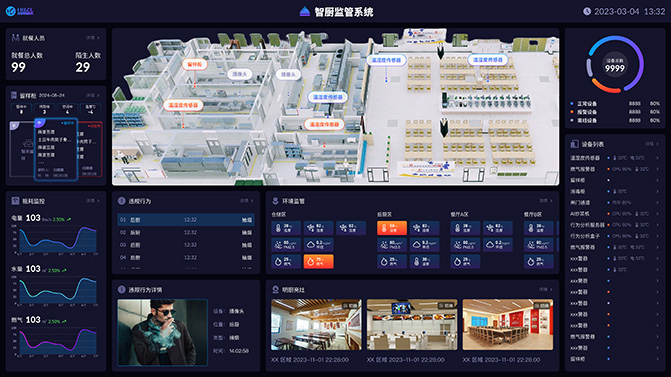The width and height of the screenshot is (671, 377).
Task: Click the 留样柜 cabinet panel icon
Action: pyautogui.click(x=14, y=95)
